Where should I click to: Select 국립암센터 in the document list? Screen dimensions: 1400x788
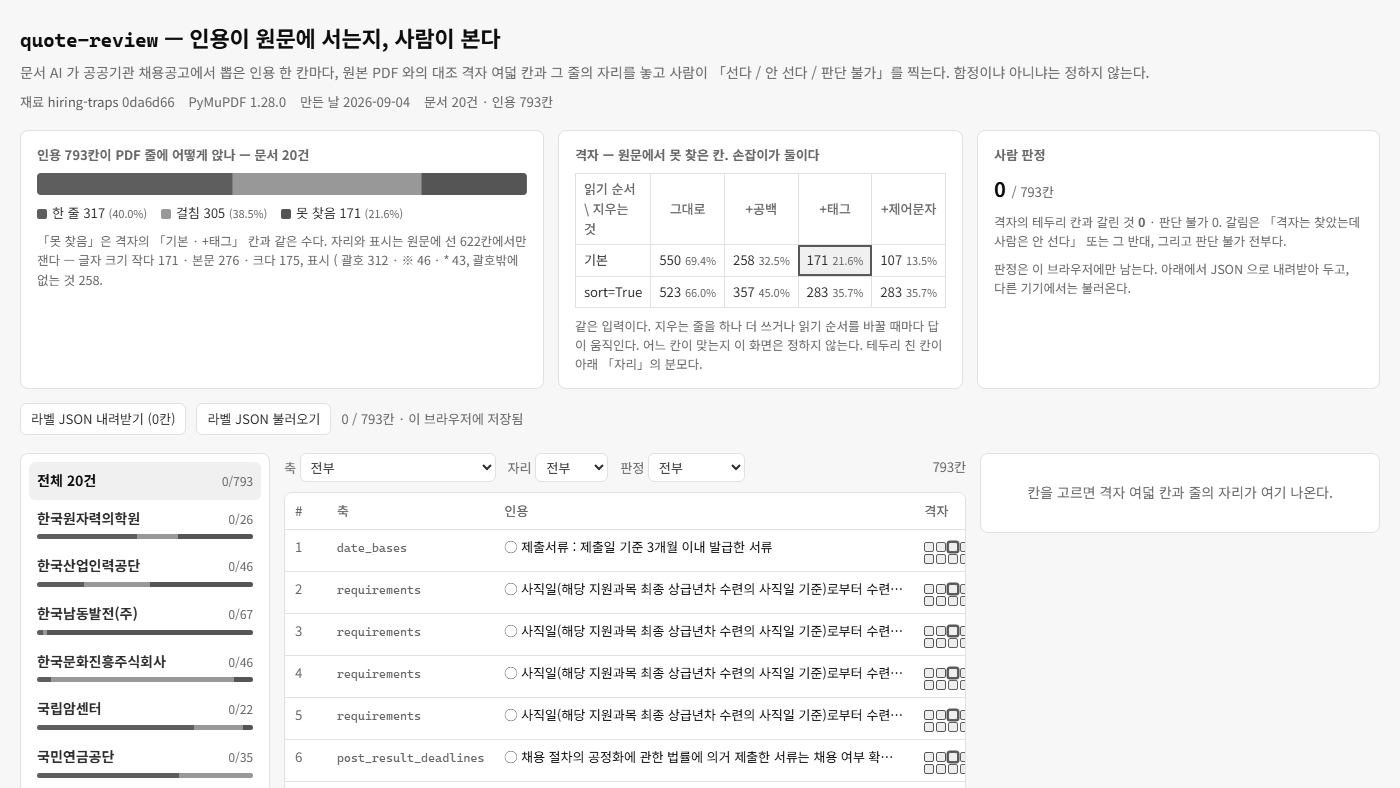[145, 715]
